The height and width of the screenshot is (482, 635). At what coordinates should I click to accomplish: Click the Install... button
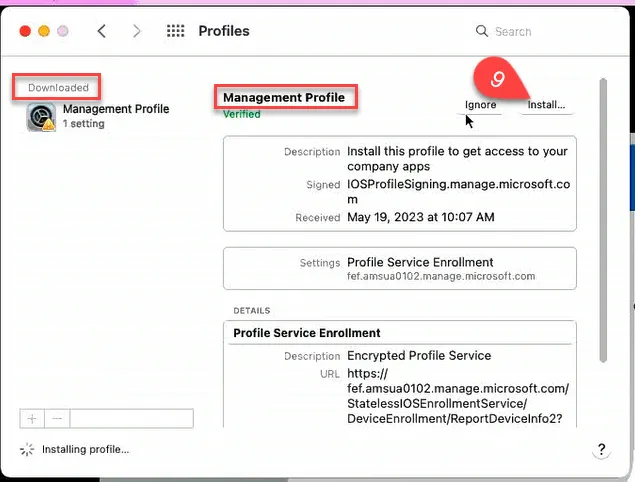pos(546,105)
